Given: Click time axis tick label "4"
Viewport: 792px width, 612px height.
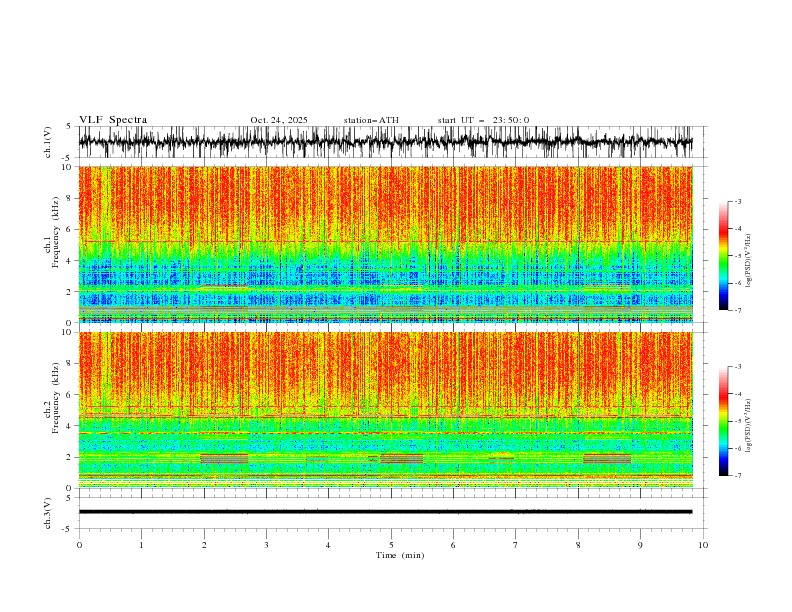Looking at the screenshot, I should (x=328, y=545).
